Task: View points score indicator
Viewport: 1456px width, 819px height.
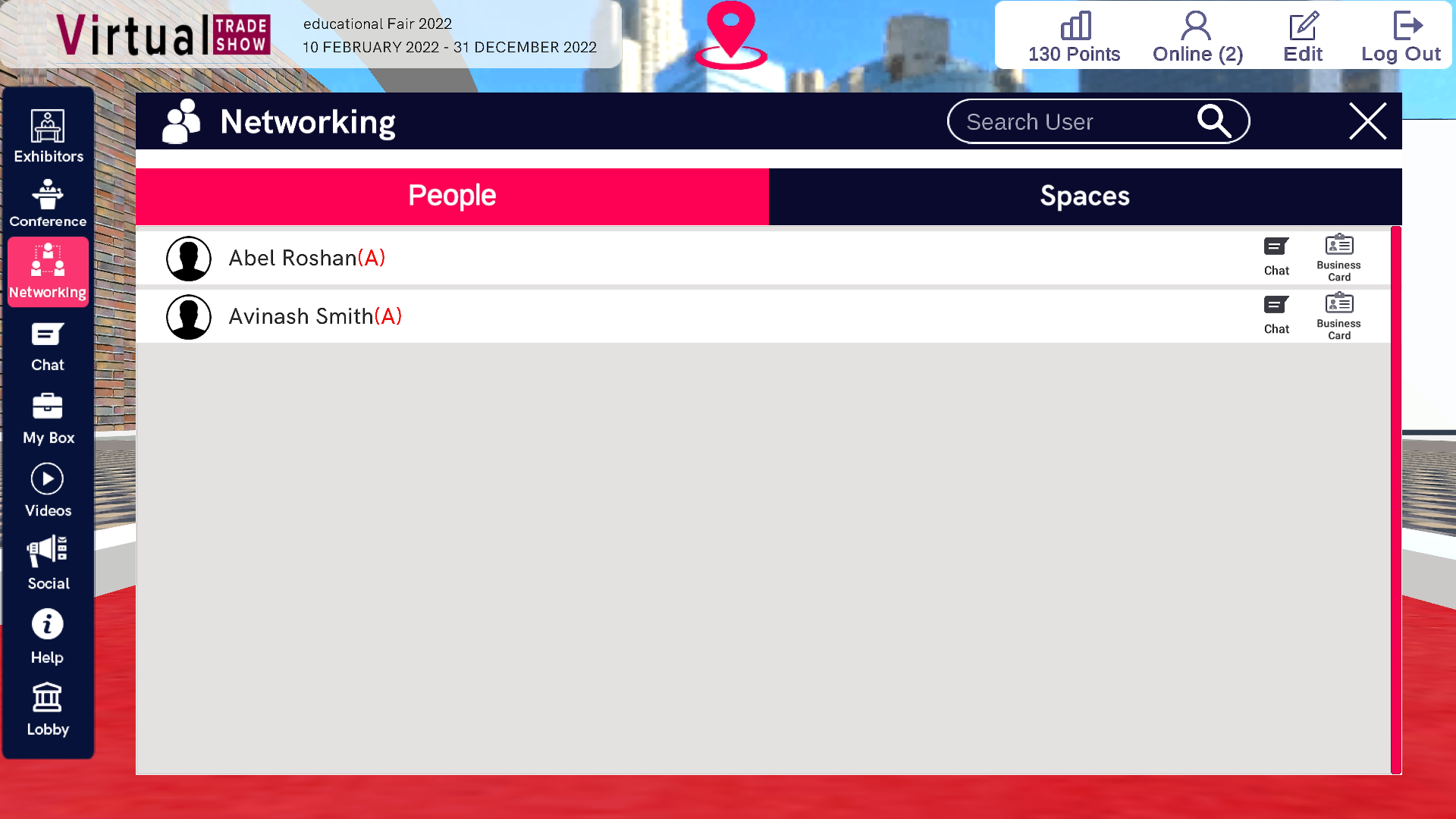Action: click(x=1075, y=35)
